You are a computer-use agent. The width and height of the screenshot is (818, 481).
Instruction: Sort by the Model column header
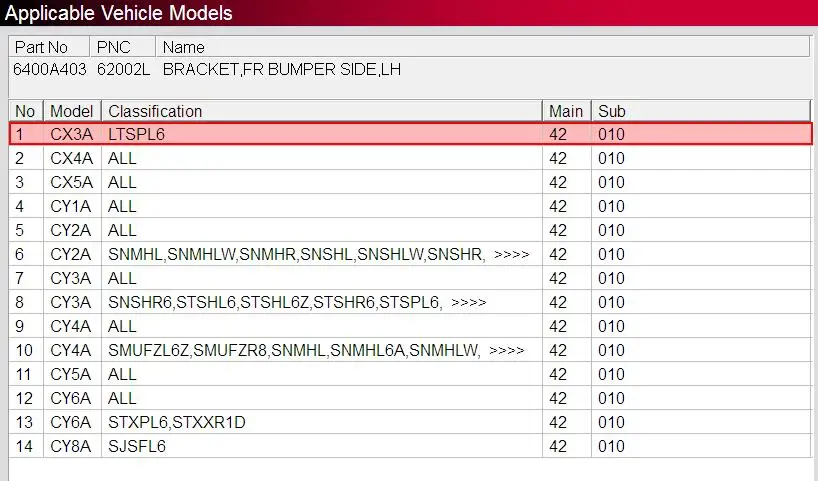click(72, 111)
